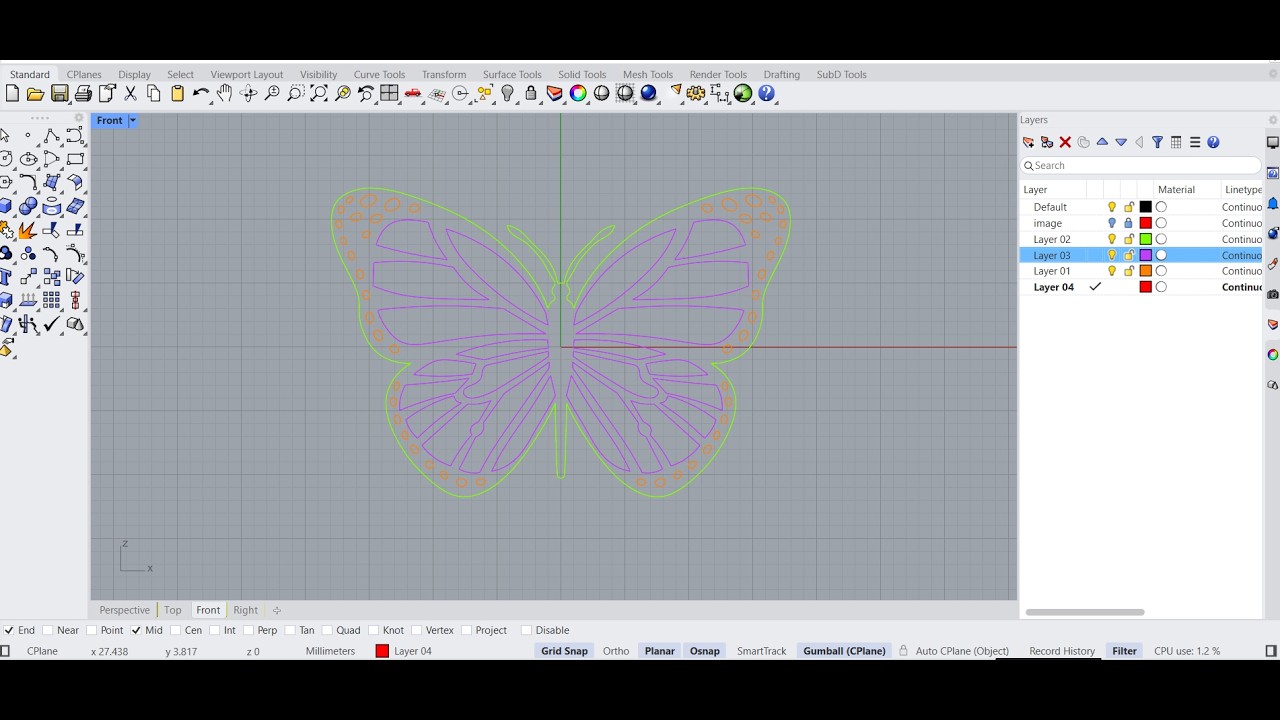Open the Curve Tools toolbar tab
This screenshot has width=1280, height=720.
point(379,75)
